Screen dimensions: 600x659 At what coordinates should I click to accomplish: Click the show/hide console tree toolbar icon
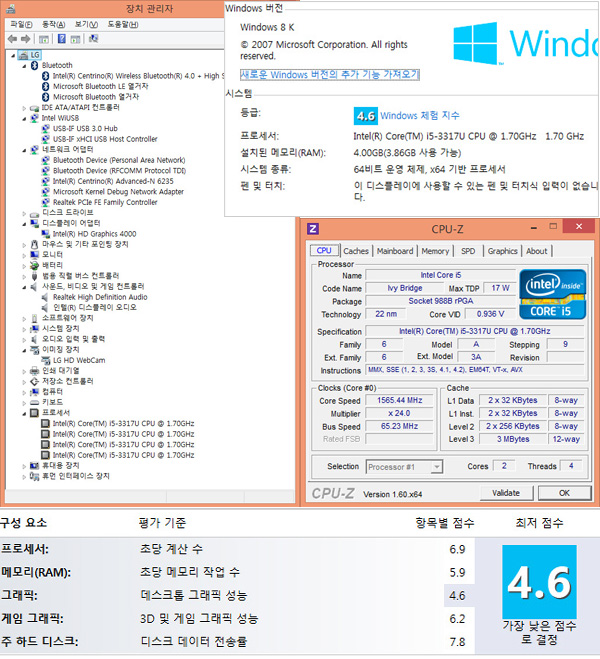[43, 40]
